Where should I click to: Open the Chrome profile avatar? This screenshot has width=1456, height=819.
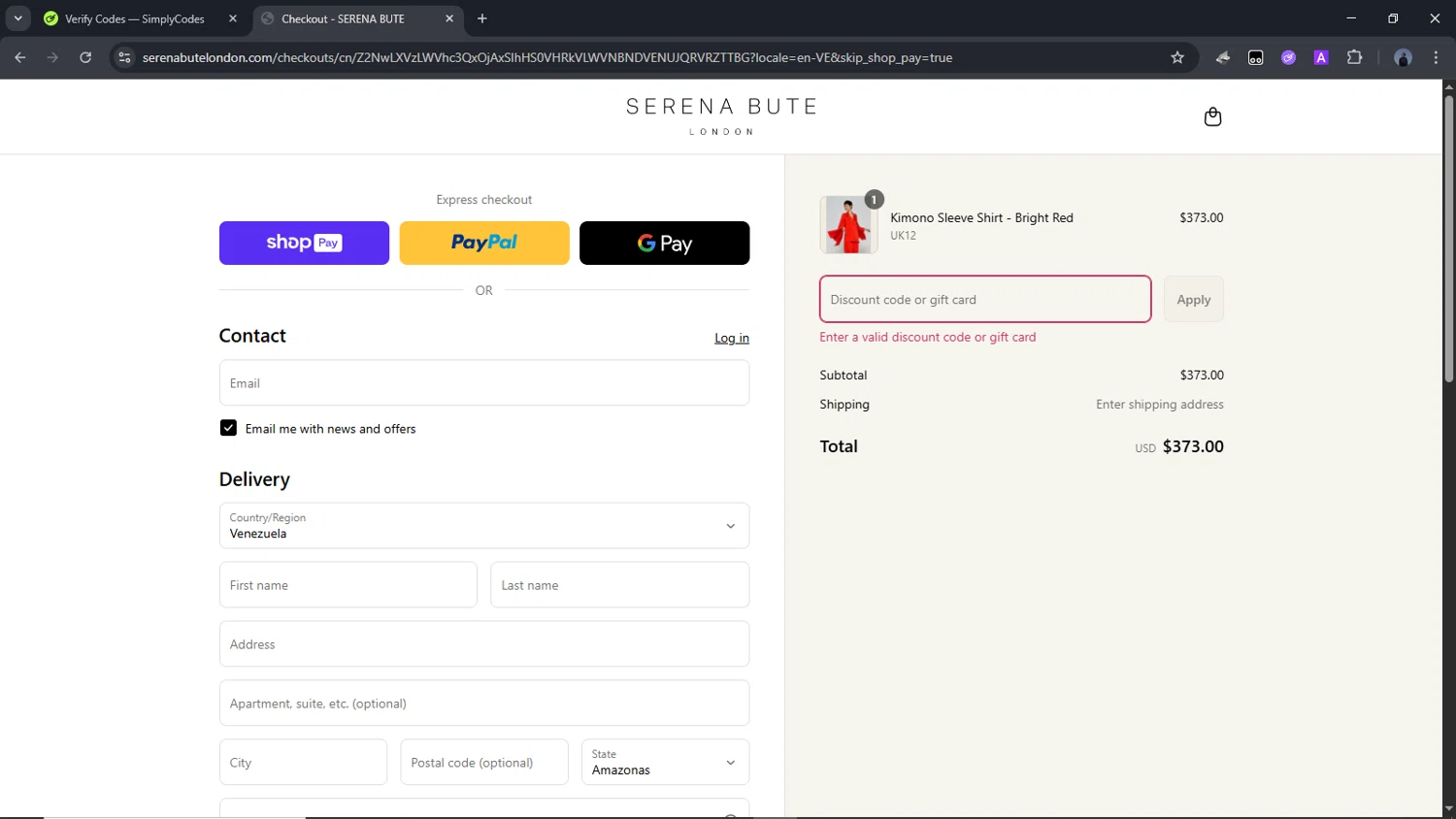[x=1403, y=57]
